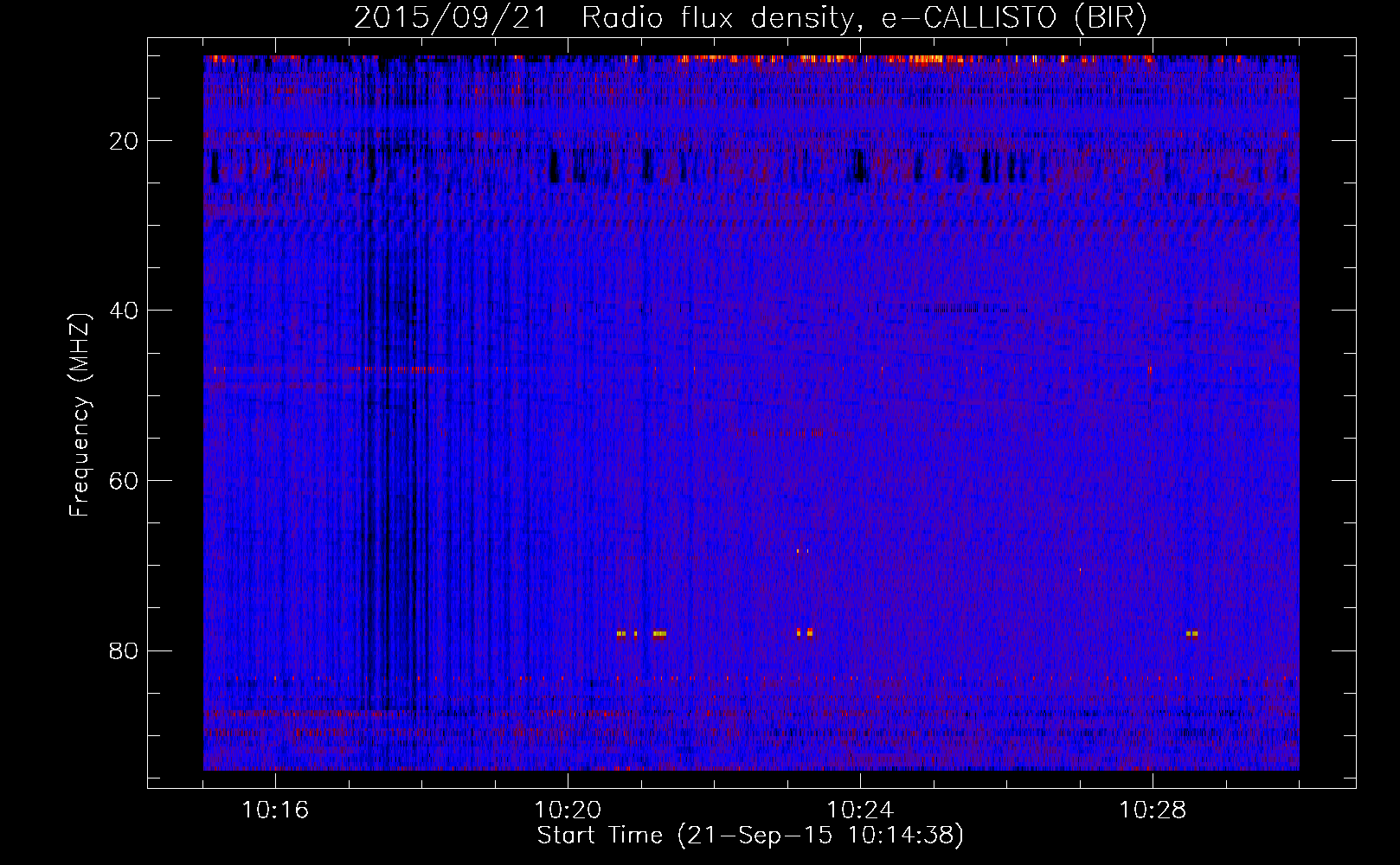Click the date '2015/09/21' in the title
Screen dimensions: 1400x865
point(450,17)
